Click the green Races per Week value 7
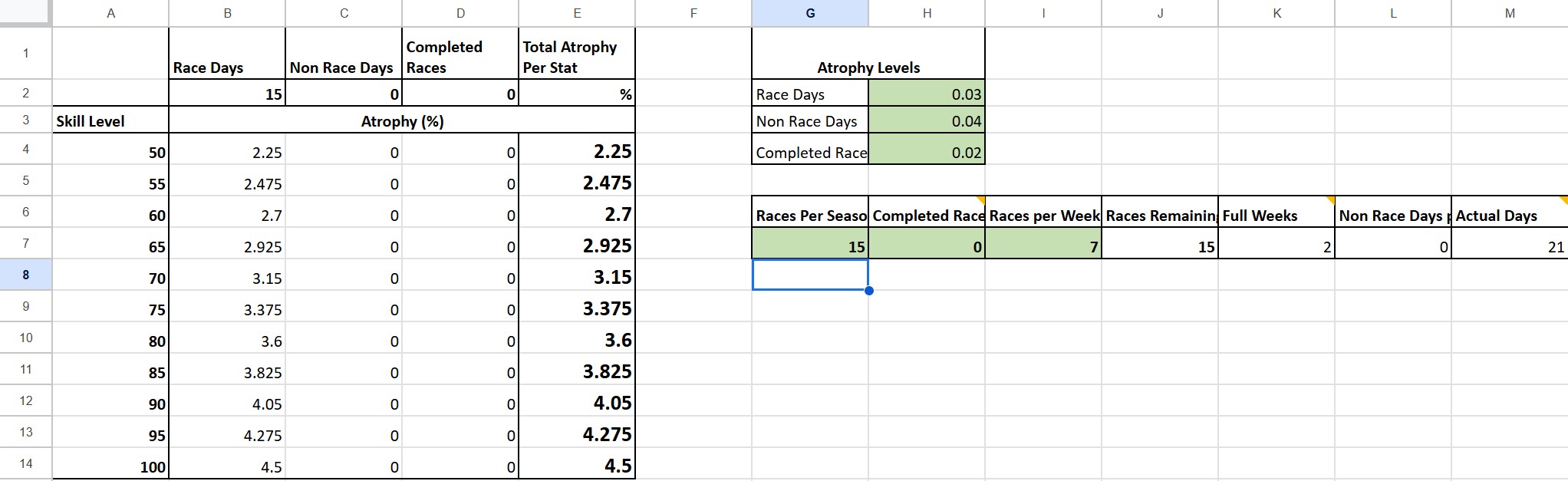Viewport: 1568px width, 481px height. click(x=1043, y=244)
